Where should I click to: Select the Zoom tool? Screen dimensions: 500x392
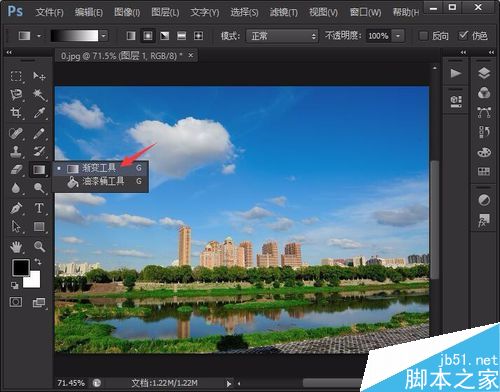coord(39,247)
